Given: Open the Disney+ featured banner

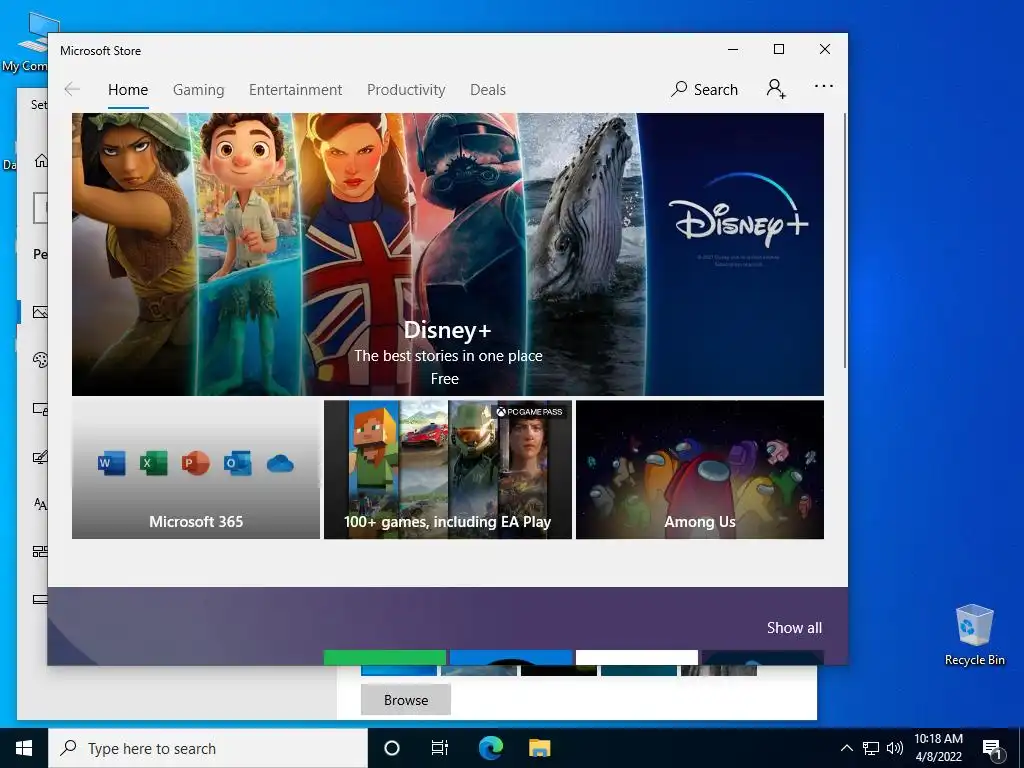Looking at the screenshot, I should point(447,254).
